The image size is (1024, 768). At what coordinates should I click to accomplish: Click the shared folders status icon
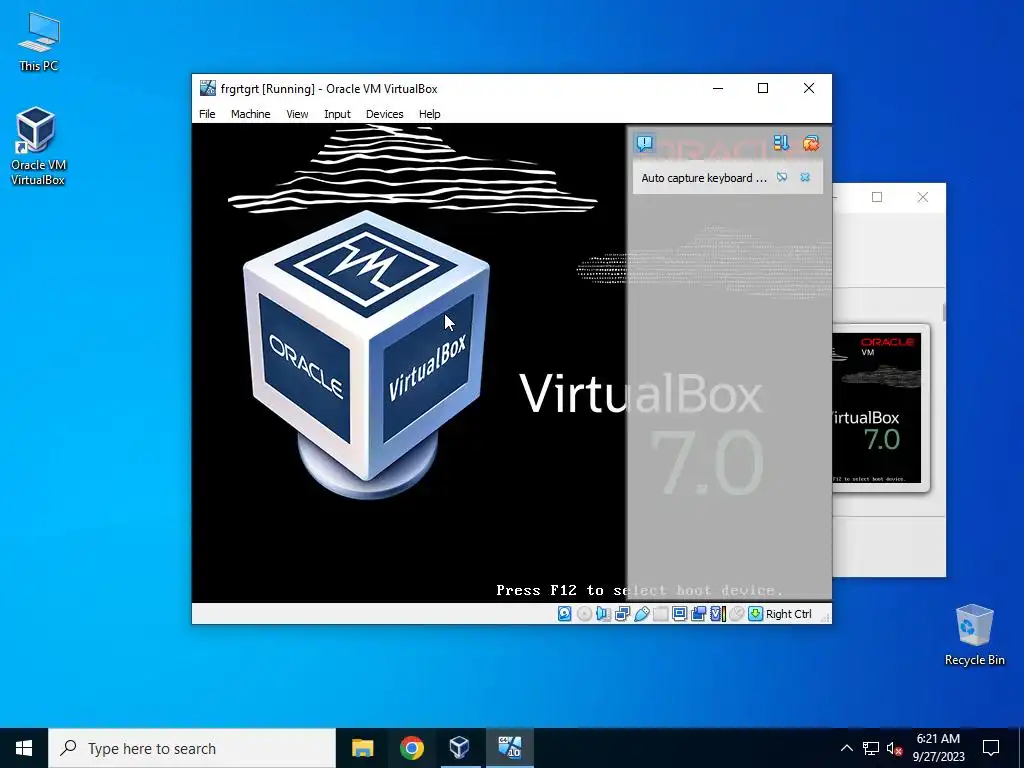(660, 614)
